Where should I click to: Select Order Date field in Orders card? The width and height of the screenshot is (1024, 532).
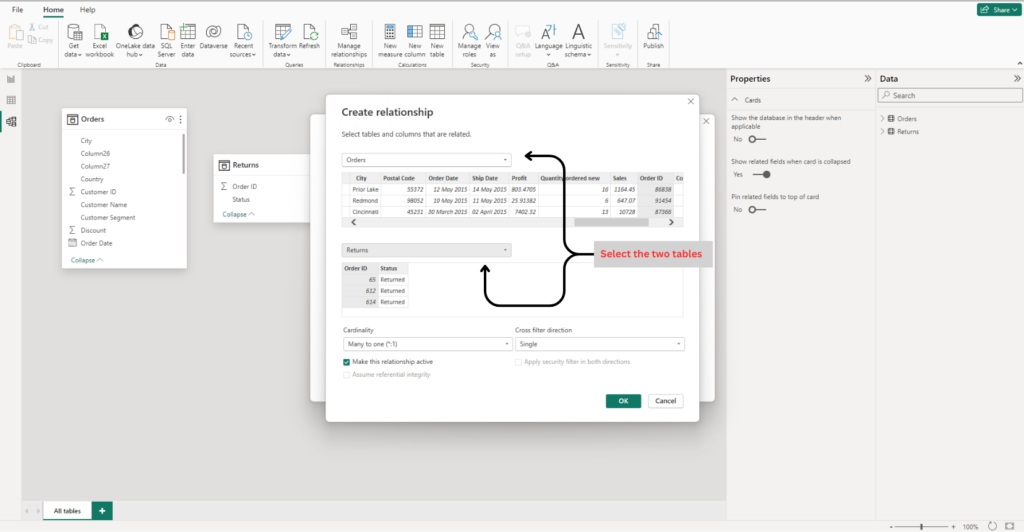[96, 243]
